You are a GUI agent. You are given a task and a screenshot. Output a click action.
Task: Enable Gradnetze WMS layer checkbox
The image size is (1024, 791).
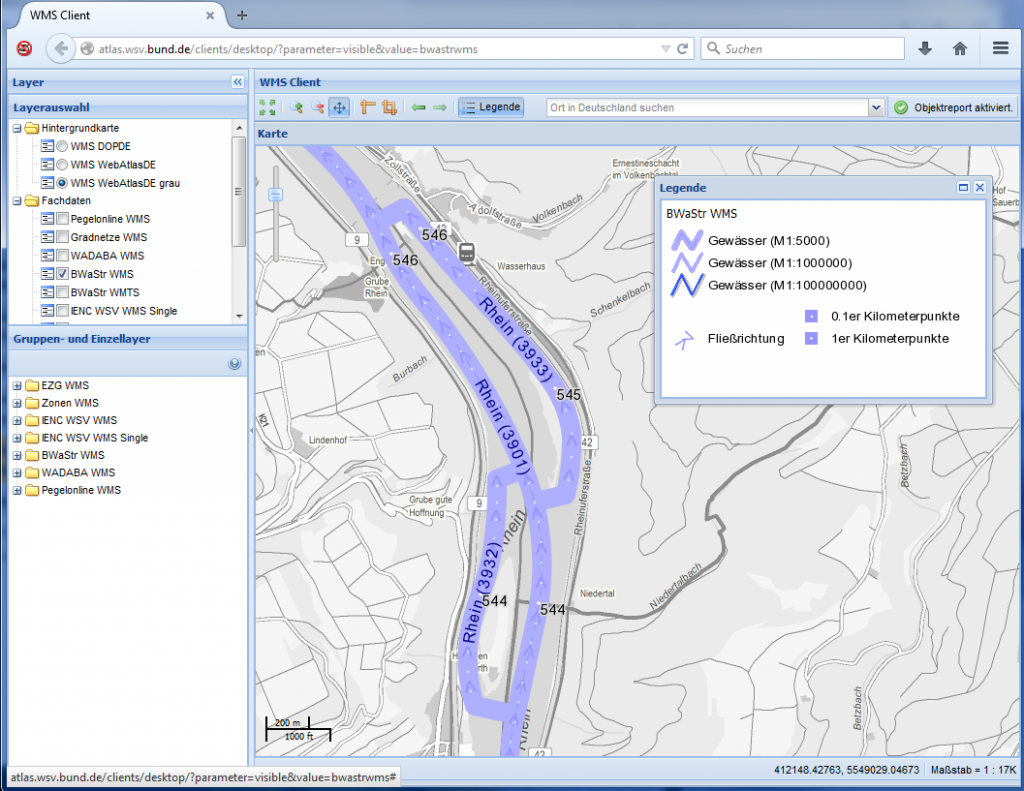click(x=63, y=237)
